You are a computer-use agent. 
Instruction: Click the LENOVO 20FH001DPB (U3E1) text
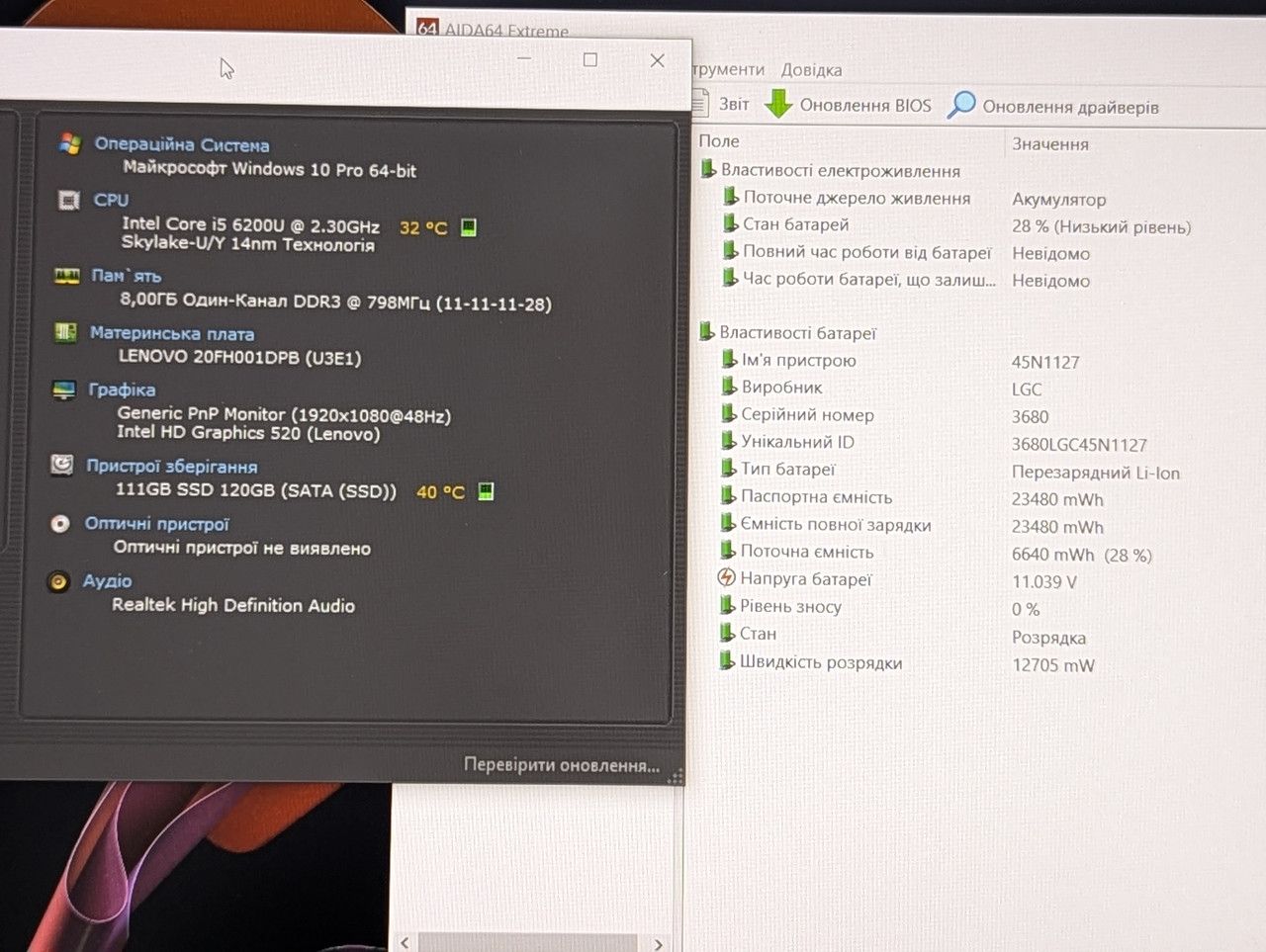pos(239,357)
